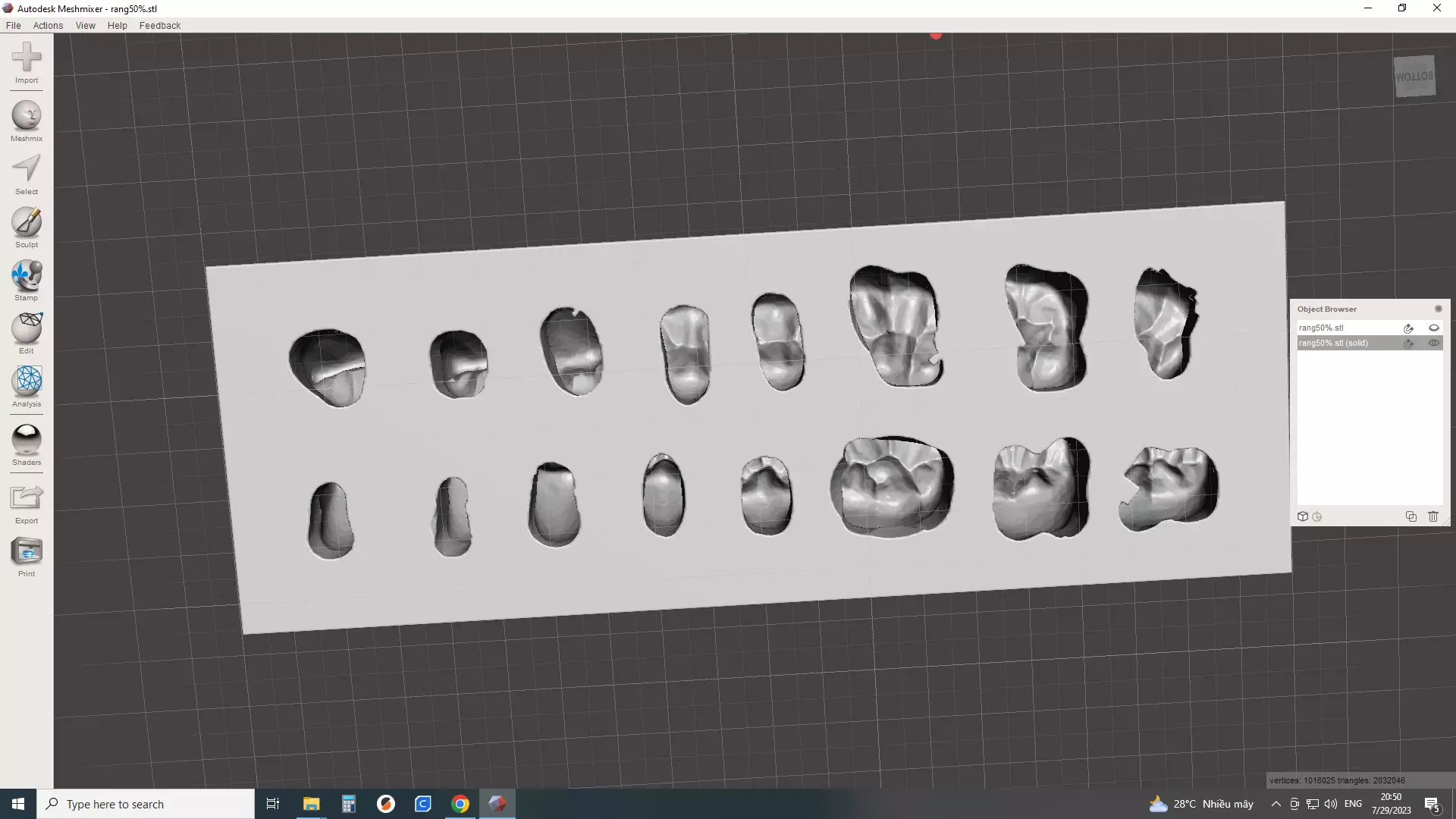The width and height of the screenshot is (1456, 819).
Task: Open the Print view
Action: [x=27, y=554]
